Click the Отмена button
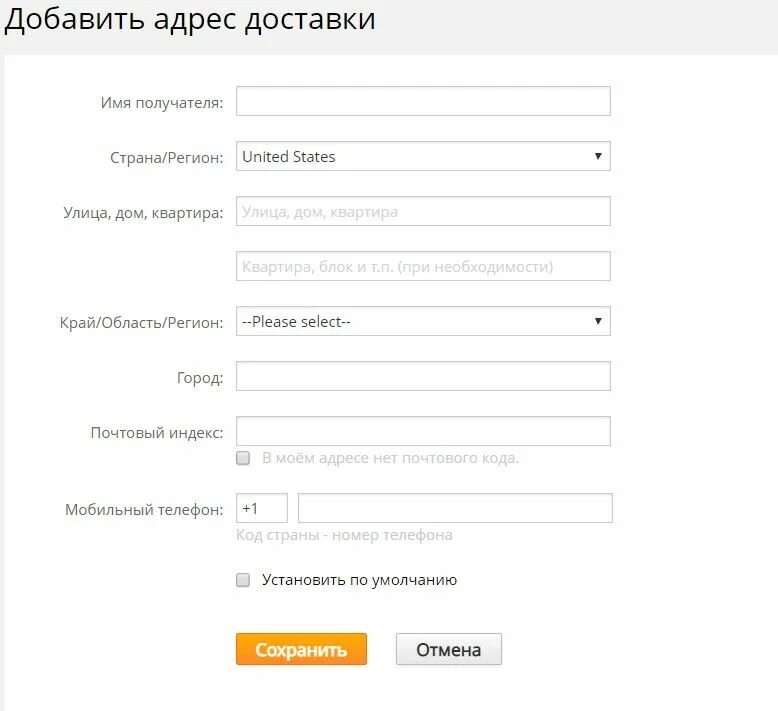 (x=449, y=650)
